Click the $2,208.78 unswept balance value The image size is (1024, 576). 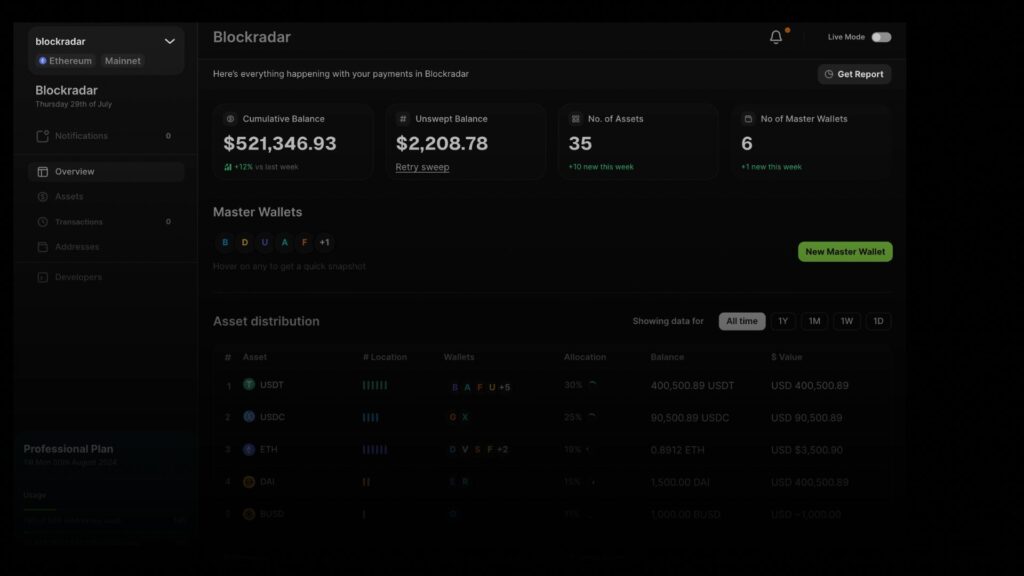(441, 144)
